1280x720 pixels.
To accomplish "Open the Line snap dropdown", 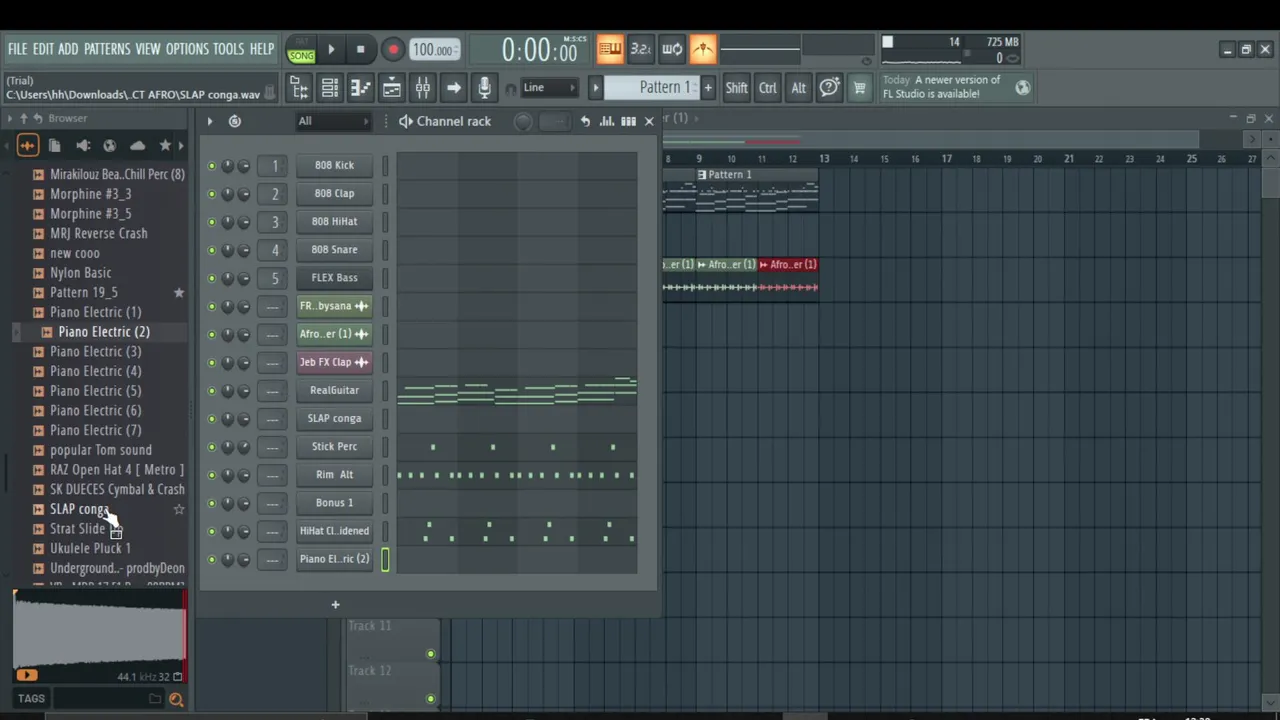I will tap(549, 88).
